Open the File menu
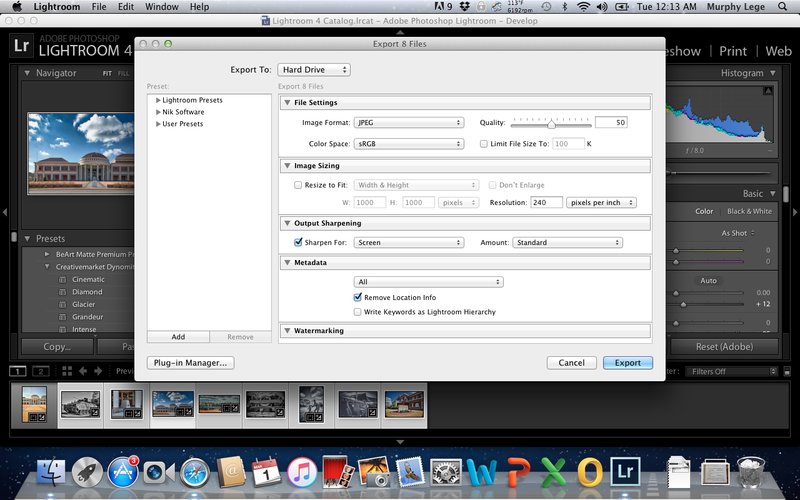800x500 pixels. tap(99, 7)
